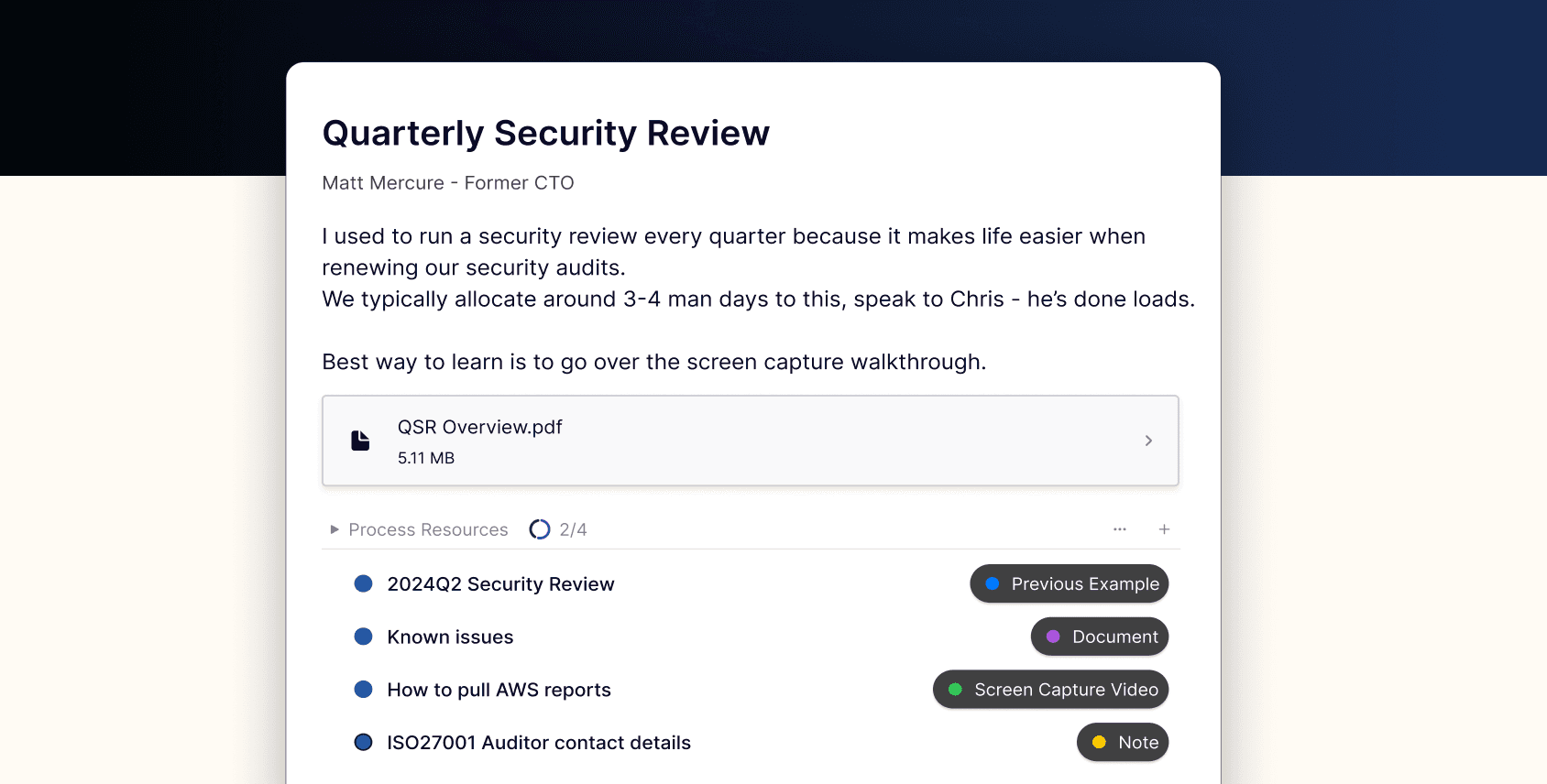Click the Quarterly Security Review title
This screenshot has height=784, width=1547.
point(546,134)
